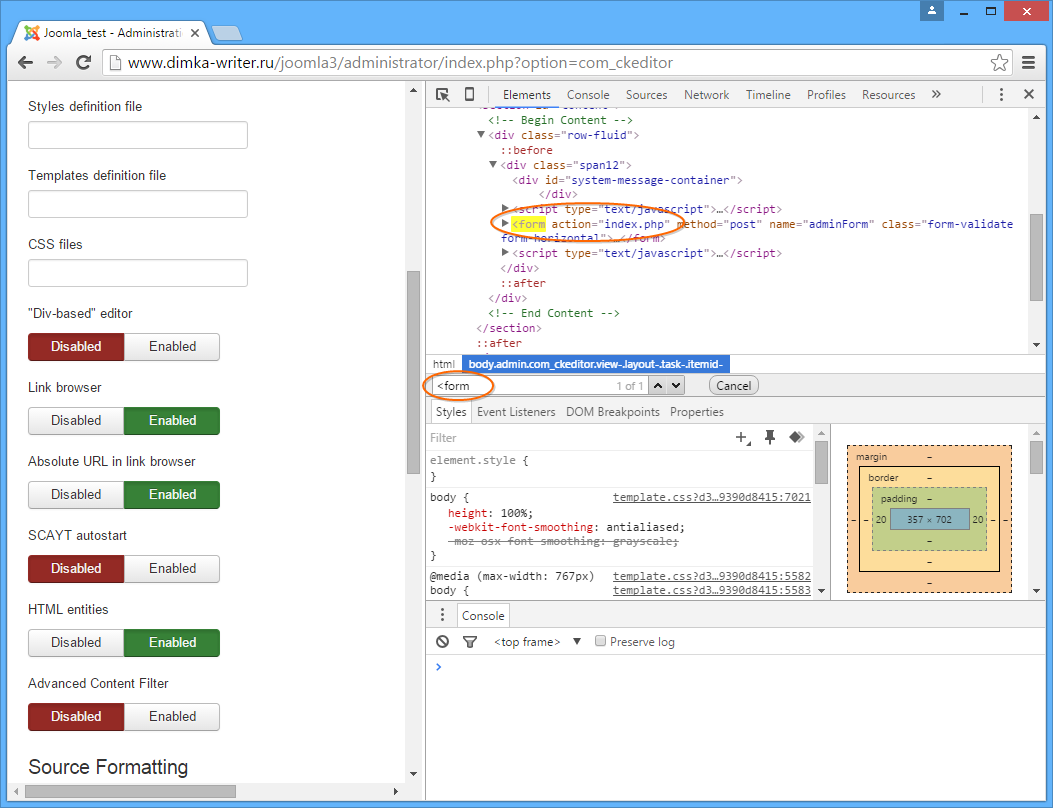Set SCAYT autostart to Enabled
Viewport: 1053px width, 808px height.
click(x=172, y=568)
